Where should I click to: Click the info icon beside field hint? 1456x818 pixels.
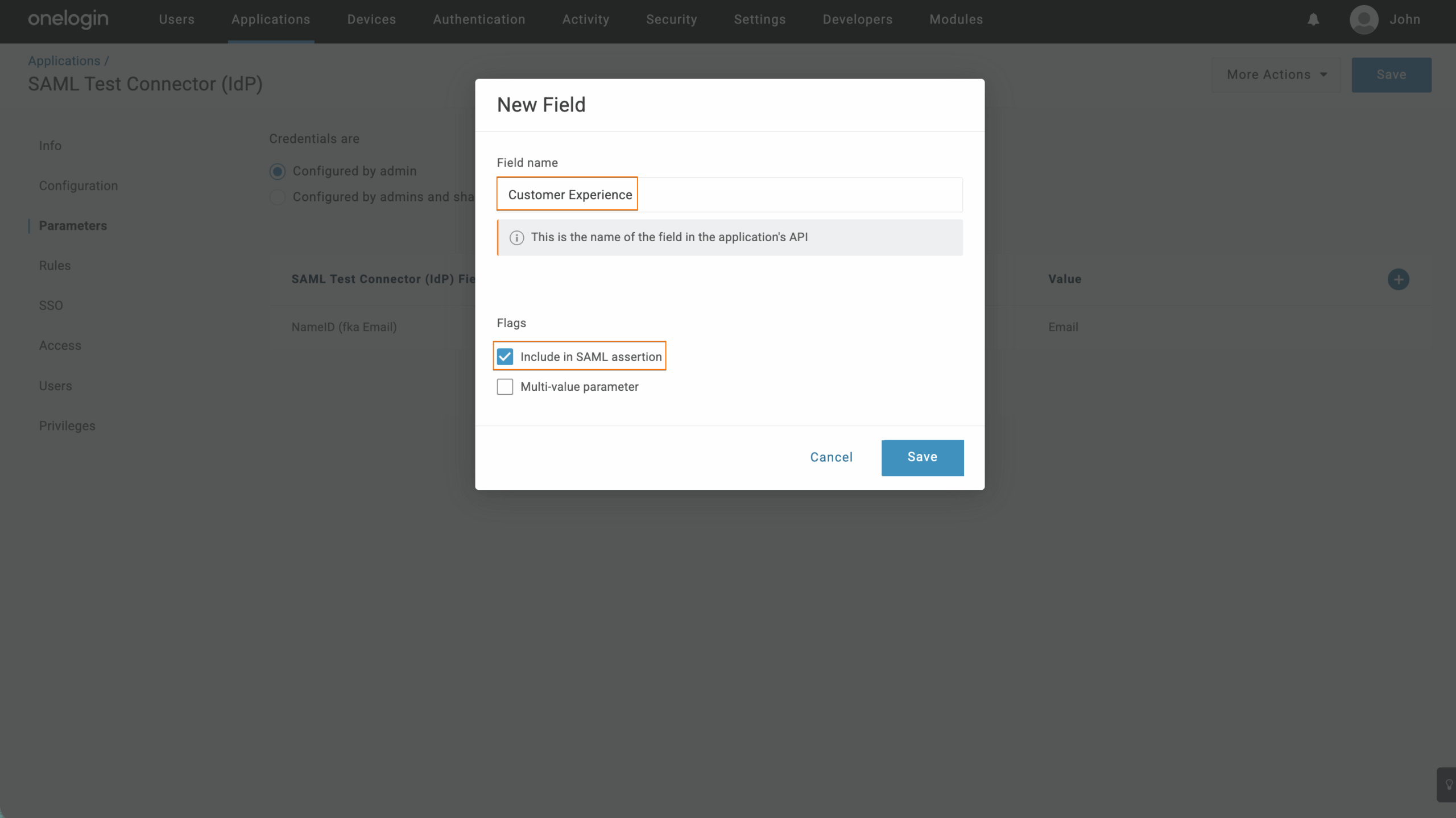[516, 238]
